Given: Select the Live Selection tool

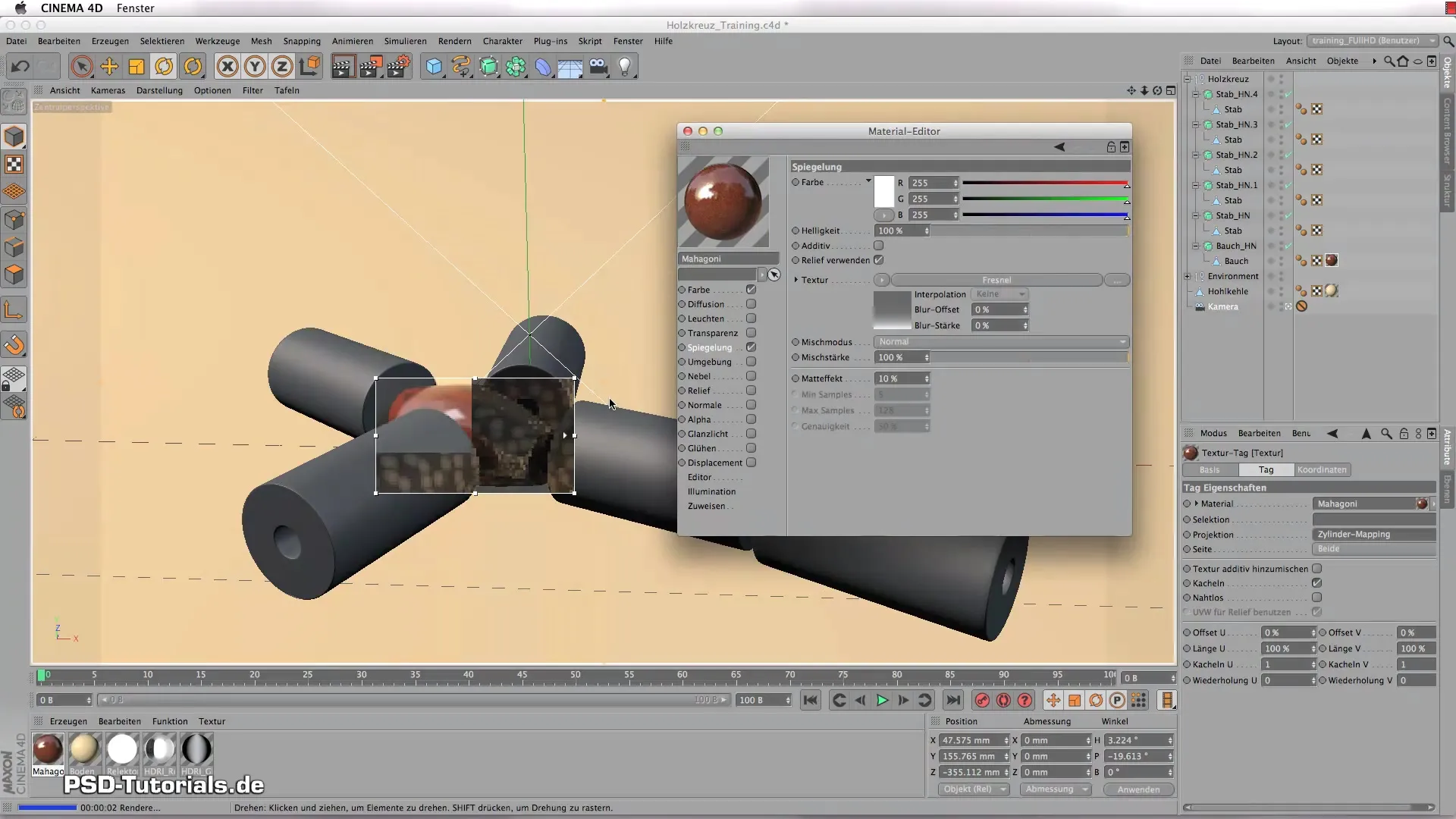Looking at the screenshot, I should click(x=81, y=67).
